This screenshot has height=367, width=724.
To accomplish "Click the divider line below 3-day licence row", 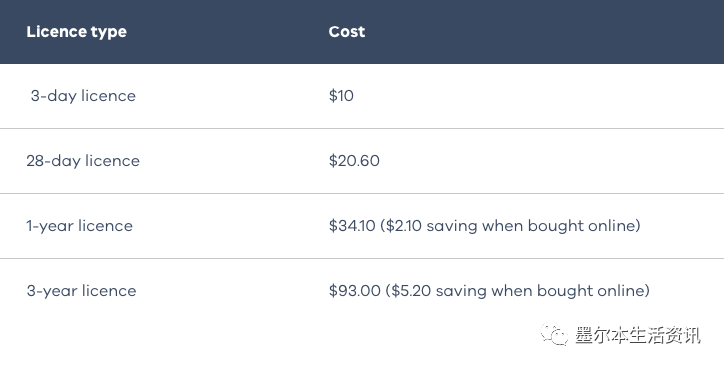I will (x=362, y=128).
